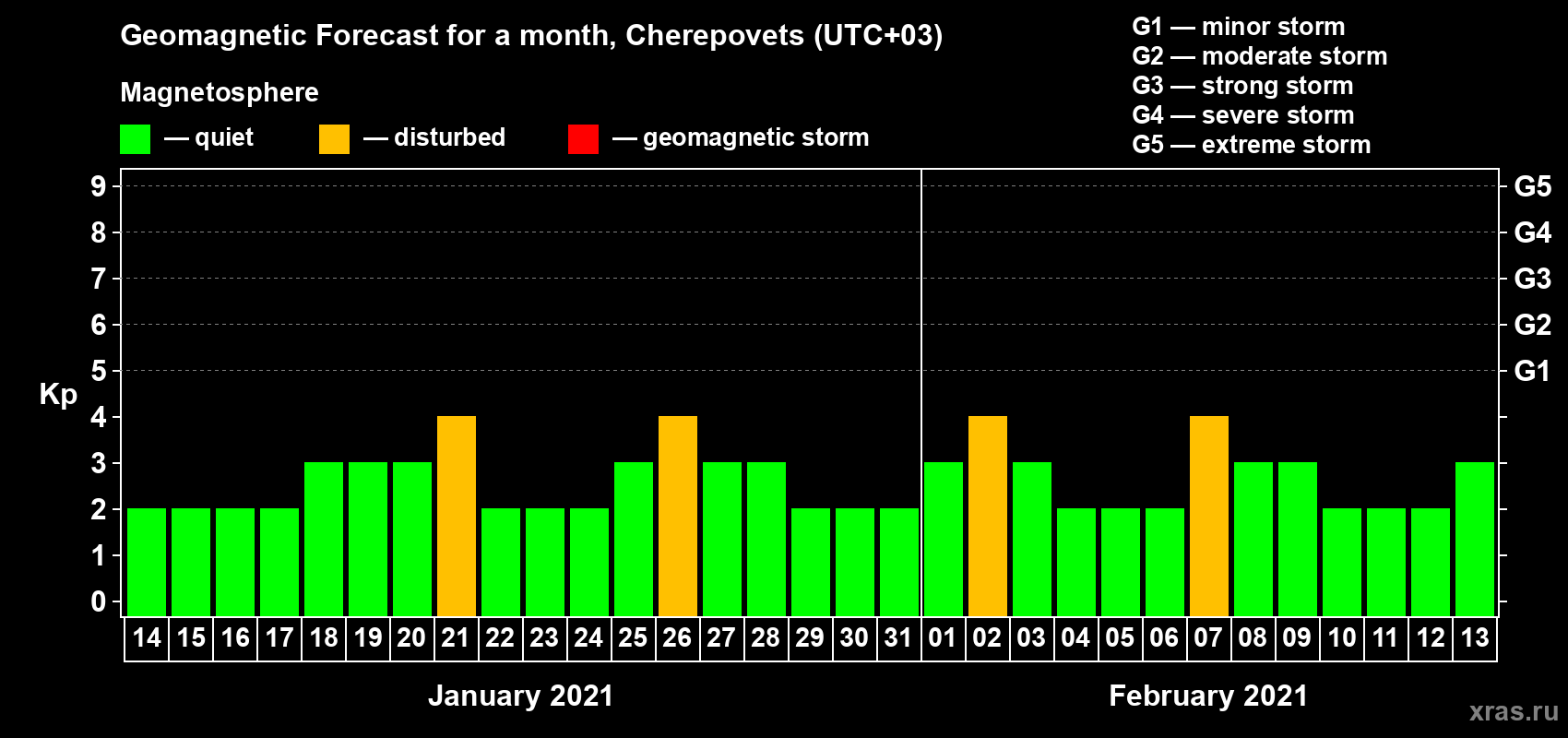Click the green bar for January 25
1568x738 pixels.
tap(634, 539)
